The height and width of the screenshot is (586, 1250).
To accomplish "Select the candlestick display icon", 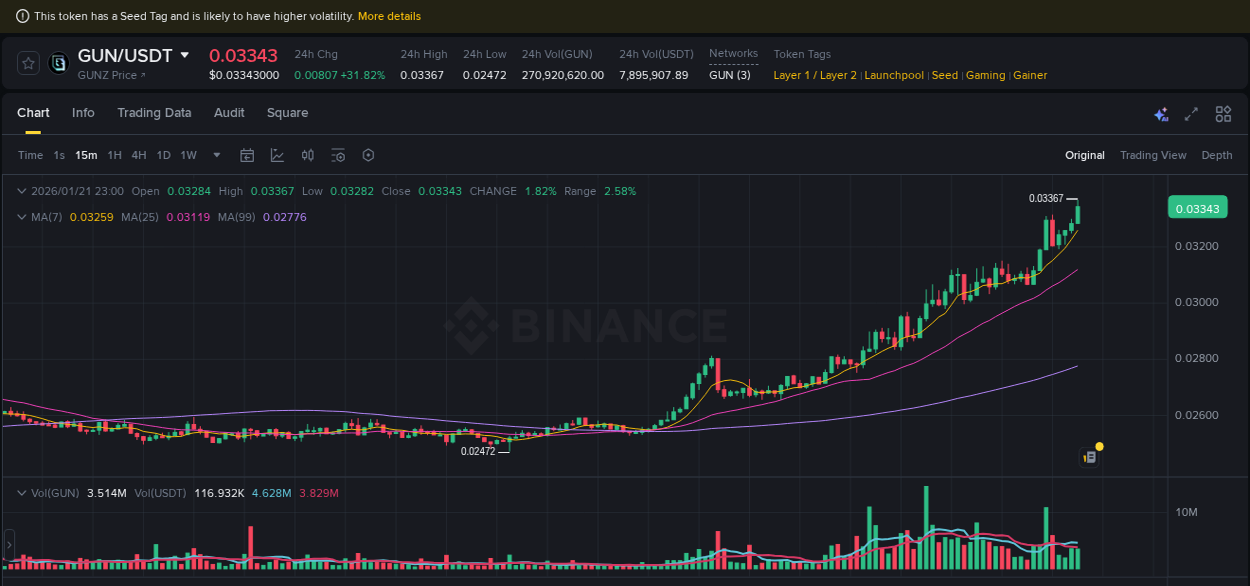I will pyautogui.click(x=307, y=155).
